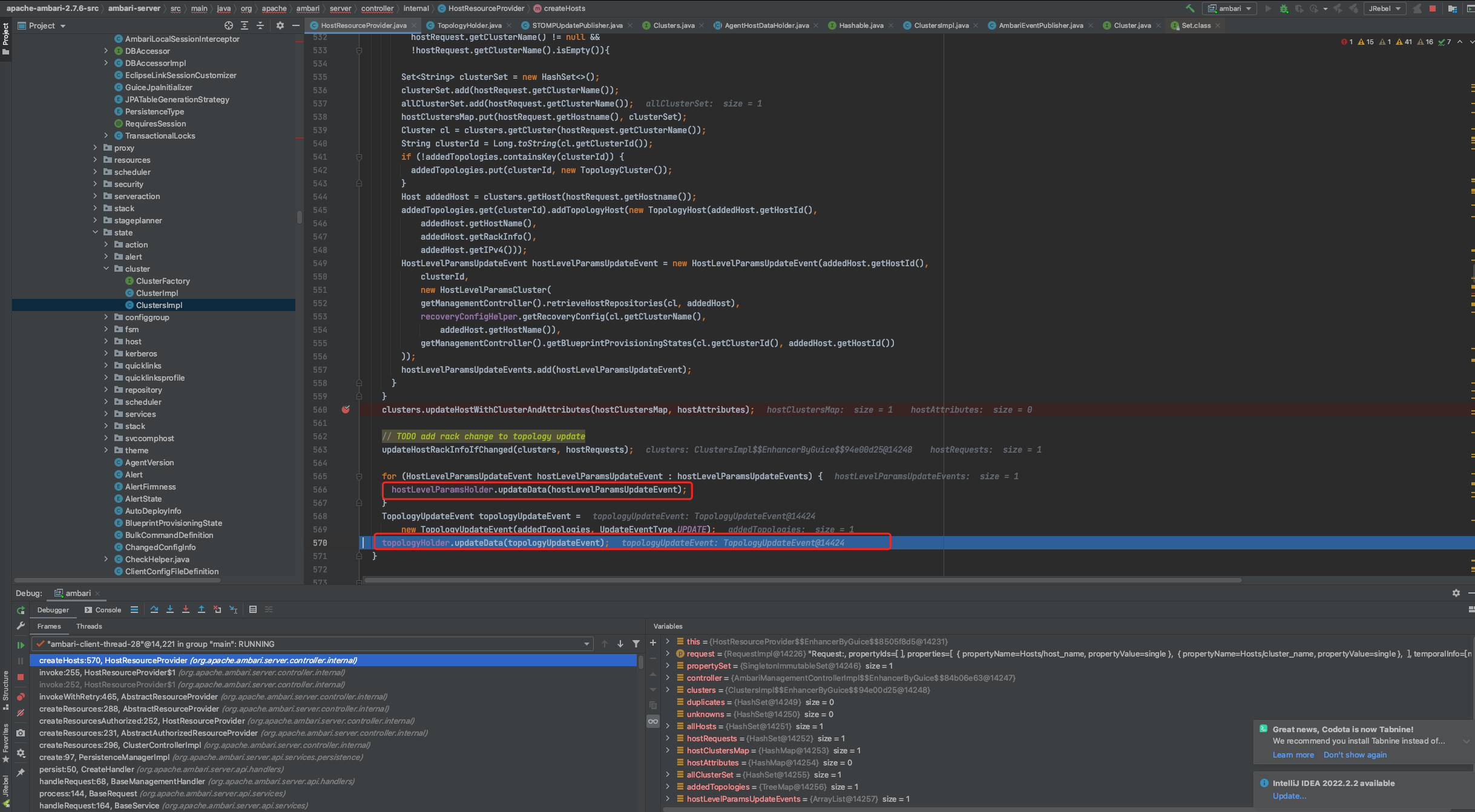The width and height of the screenshot is (1475, 812).
Task: Click filter icon in Frames panel
Action: tap(636, 644)
